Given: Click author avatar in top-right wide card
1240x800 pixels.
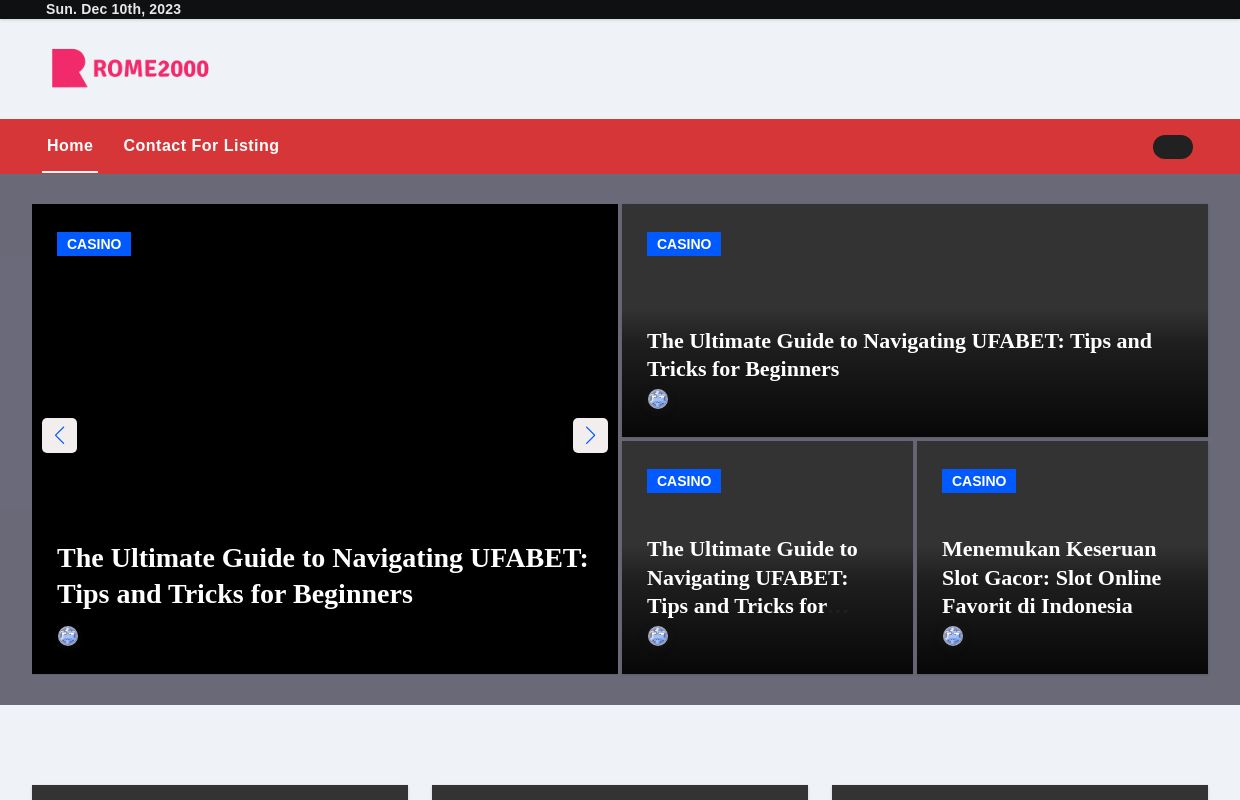Looking at the screenshot, I should 658,399.
